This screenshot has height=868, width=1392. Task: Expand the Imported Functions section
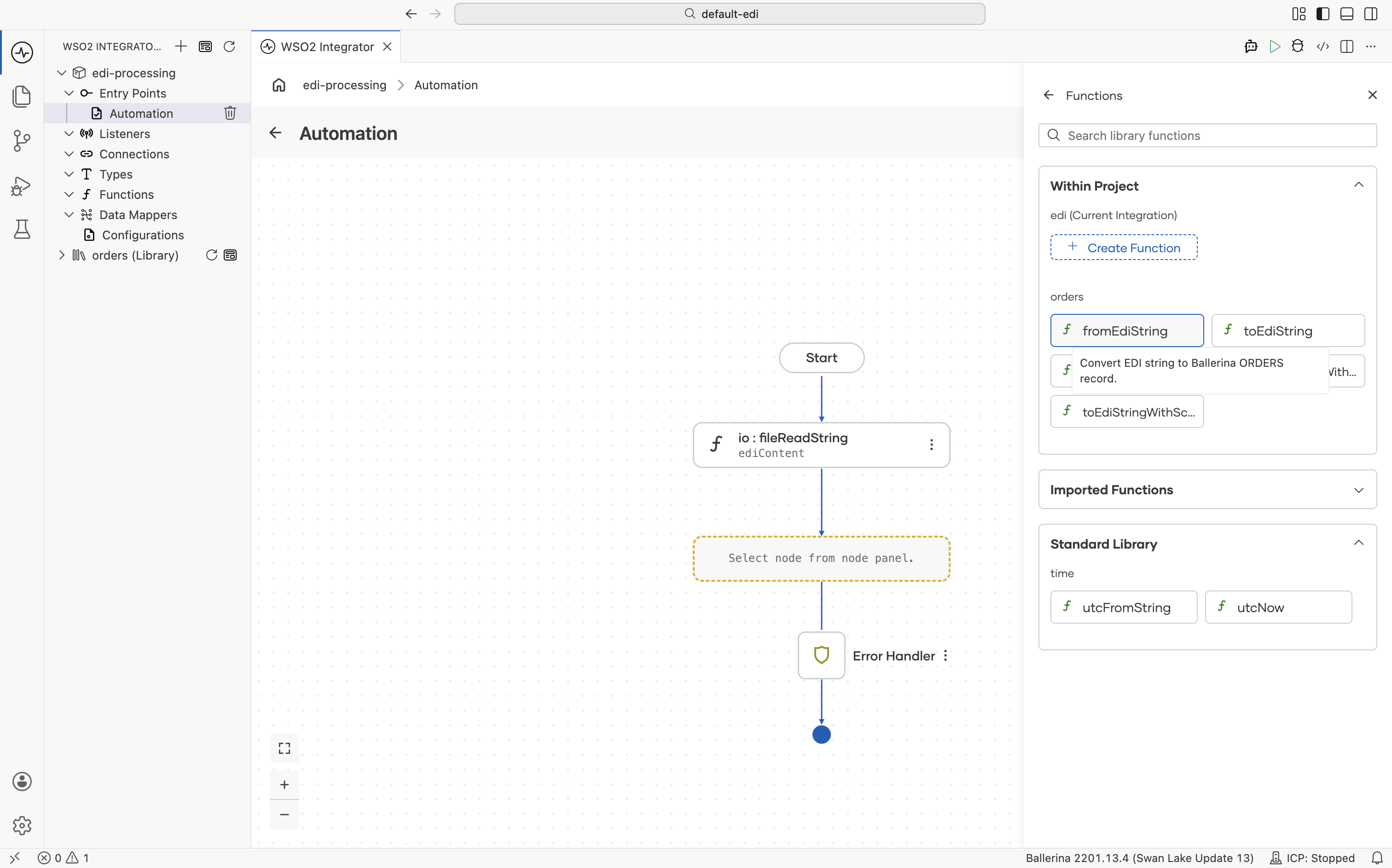tap(1359, 490)
